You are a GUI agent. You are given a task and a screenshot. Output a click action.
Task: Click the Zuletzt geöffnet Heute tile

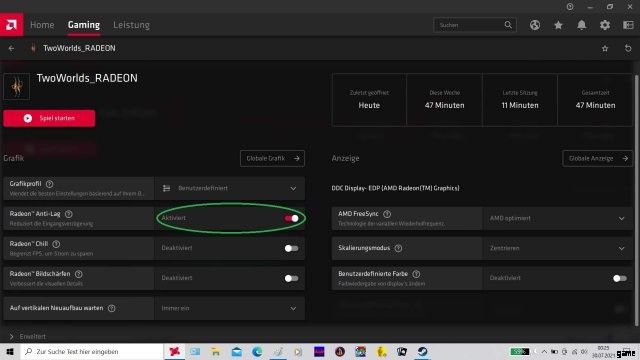pyautogui.click(x=369, y=100)
